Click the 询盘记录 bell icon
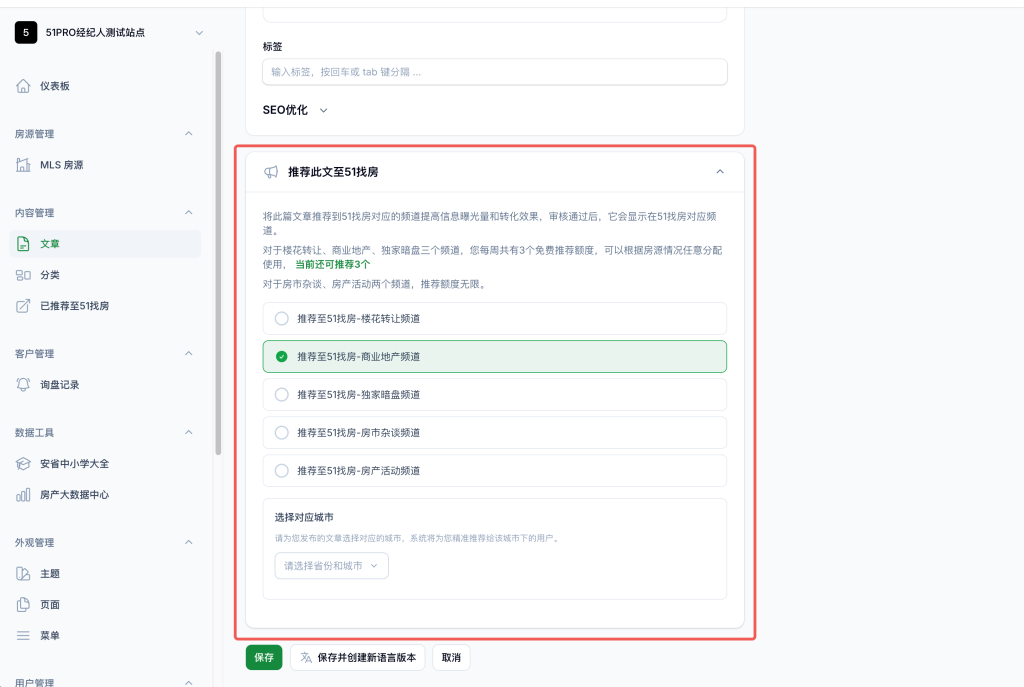 (x=23, y=385)
